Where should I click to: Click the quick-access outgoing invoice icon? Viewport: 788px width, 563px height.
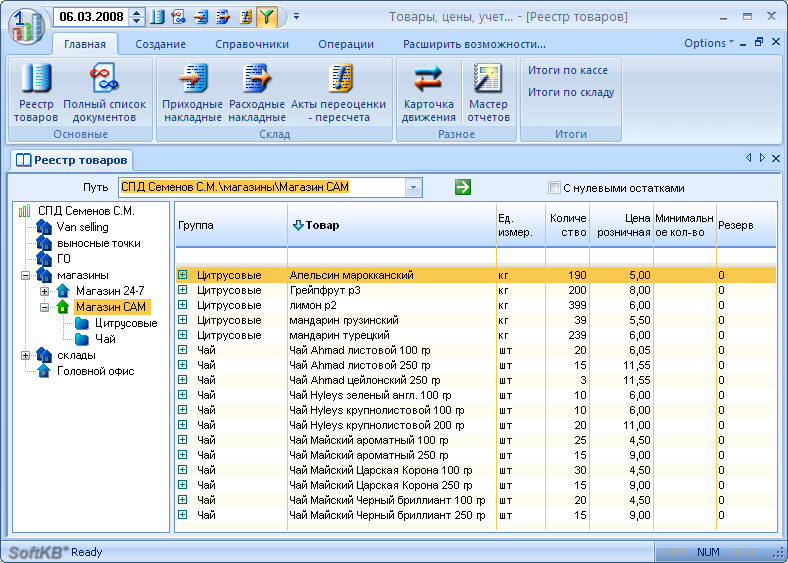point(223,17)
